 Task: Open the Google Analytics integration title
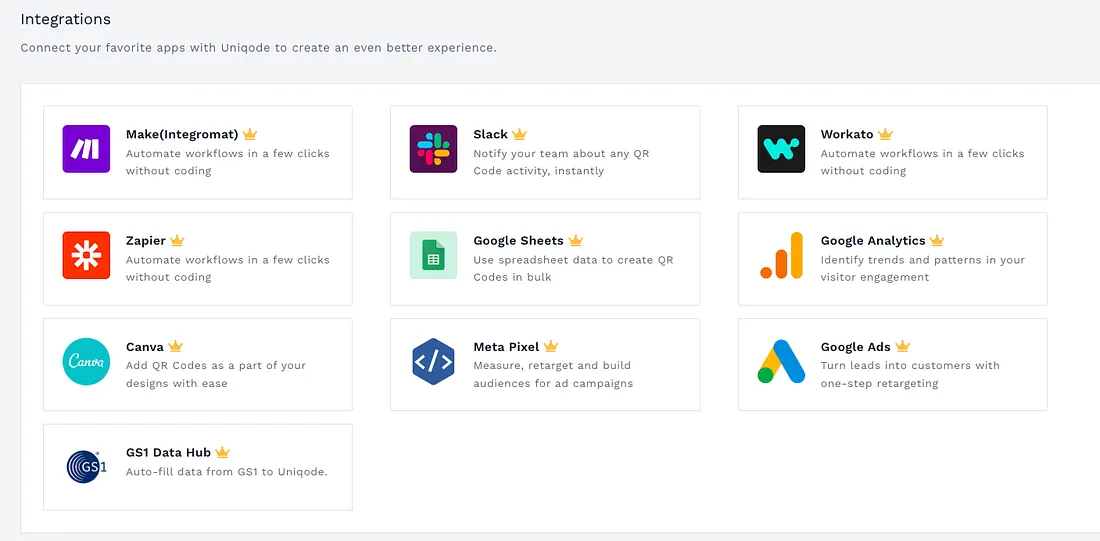[873, 241]
